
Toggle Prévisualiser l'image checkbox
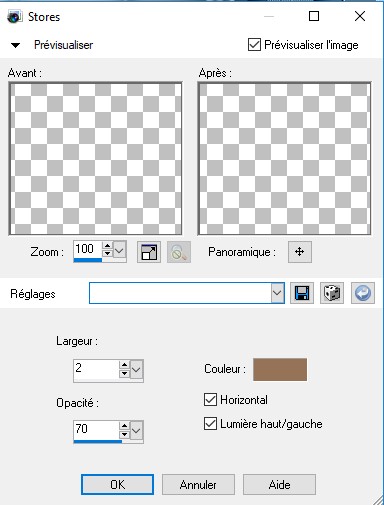pos(254,45)
